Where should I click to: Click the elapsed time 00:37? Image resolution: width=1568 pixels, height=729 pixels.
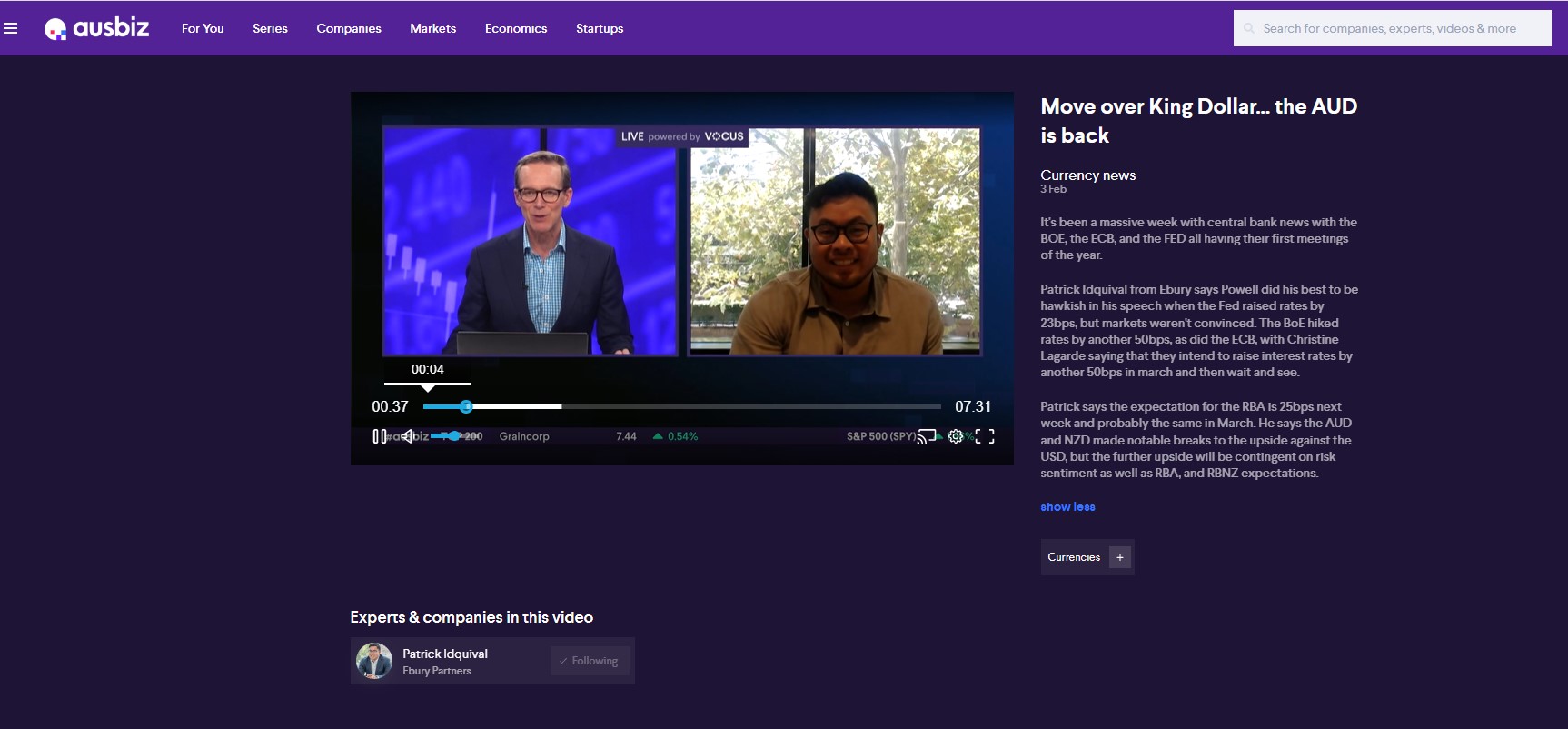point(390,406)
